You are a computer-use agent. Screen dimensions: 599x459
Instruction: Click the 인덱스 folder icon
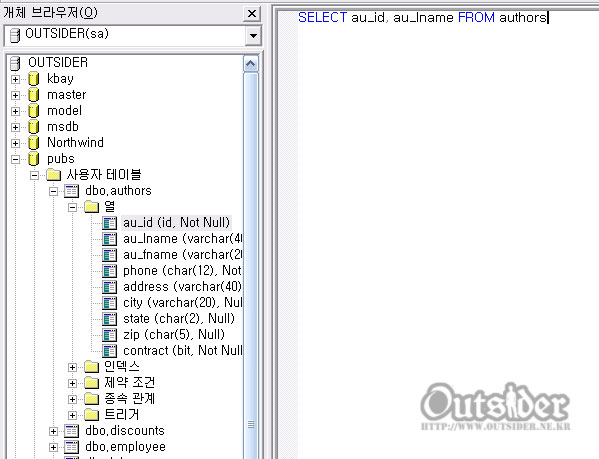(x=91, y=367)
